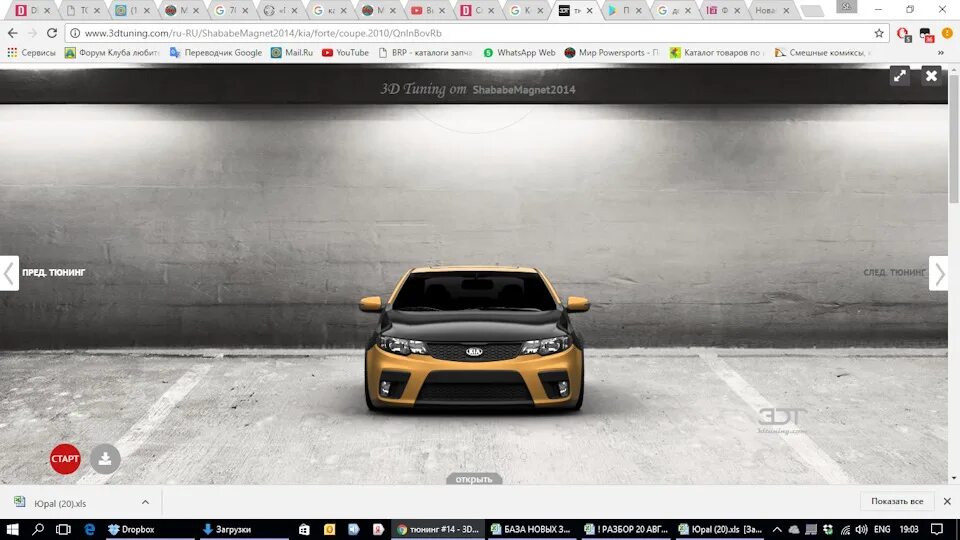960x540 pixels.
Task: Open the YouTube bookmark
Action: pyautogui.click(x=345, y=53)
